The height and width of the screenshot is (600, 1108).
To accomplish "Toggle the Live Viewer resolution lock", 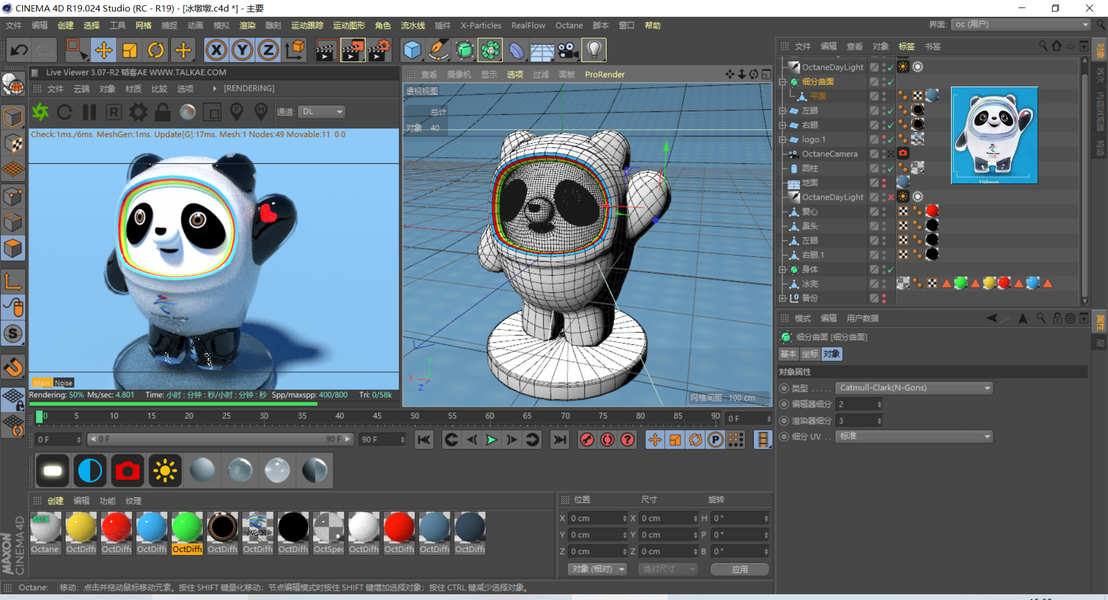I will pyautogui.click(x=163, y=112).
